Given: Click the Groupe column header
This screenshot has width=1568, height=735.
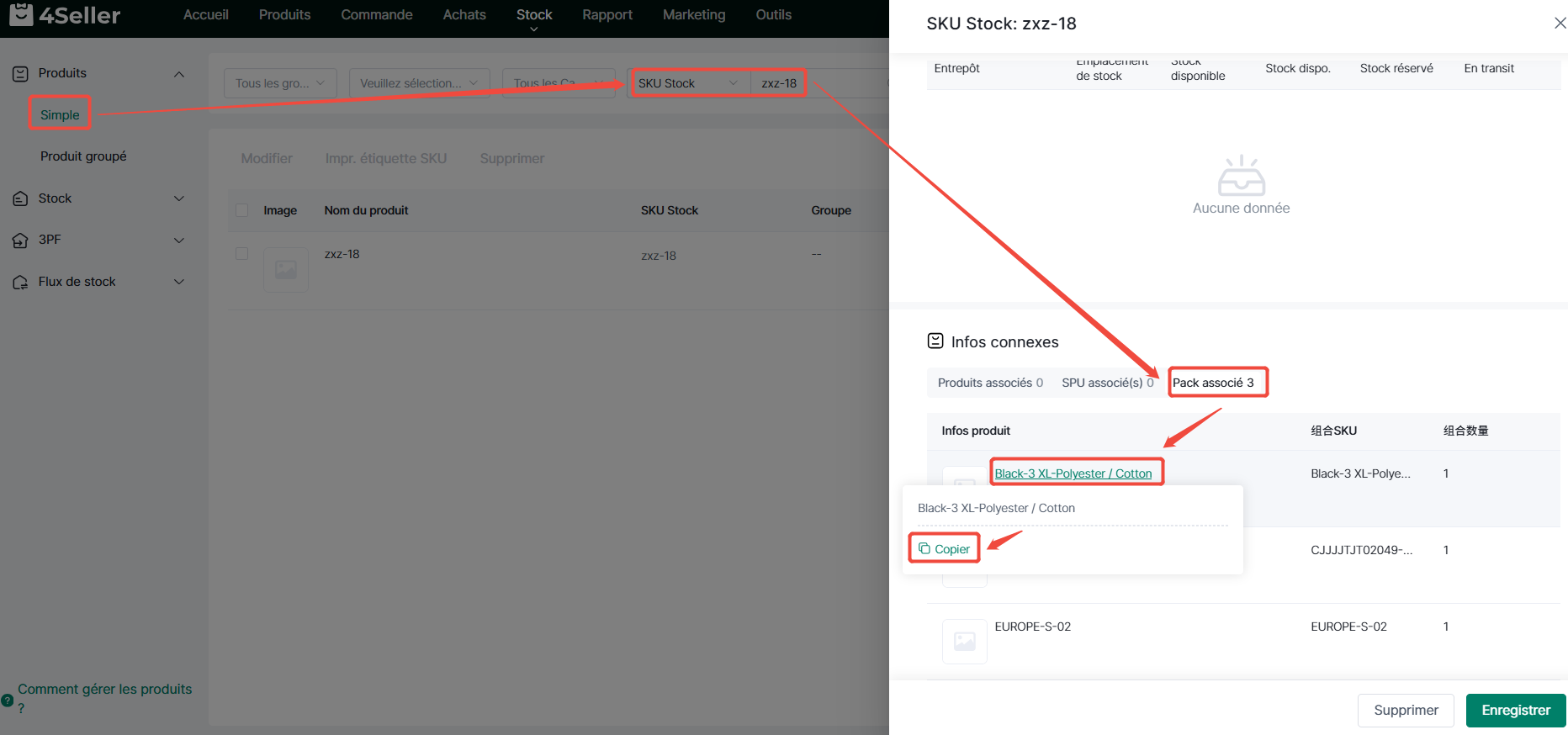Looking at the screenshot, I should pyautogui.click(x=831, y=210).
